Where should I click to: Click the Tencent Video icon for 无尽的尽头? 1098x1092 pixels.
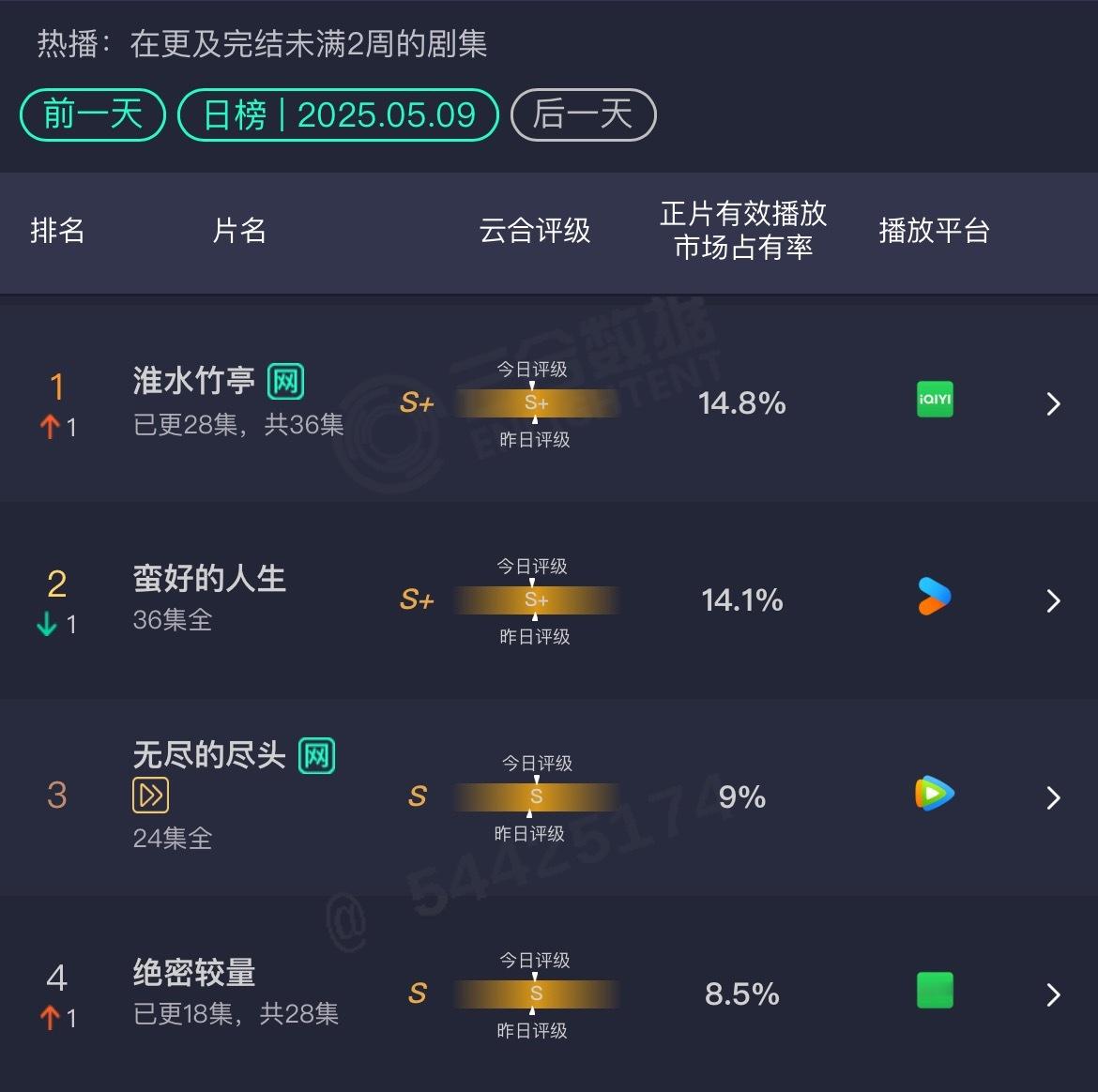click(x=935, y=793)
